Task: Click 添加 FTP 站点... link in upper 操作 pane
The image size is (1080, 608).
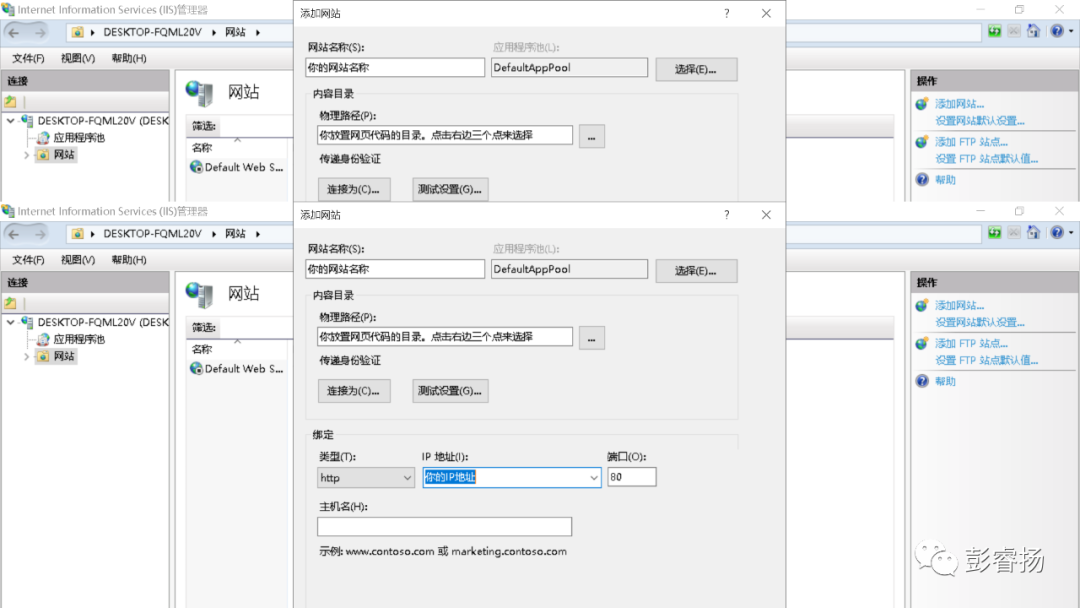Action: (x=971, y=142)
